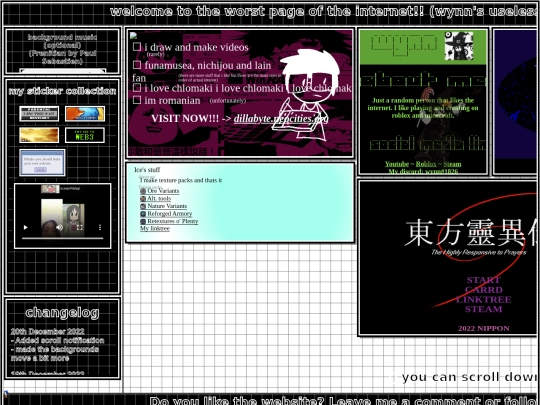The image size is (540, 405).
Task: Open the Nature Variants link
Action: coord(167,206)
